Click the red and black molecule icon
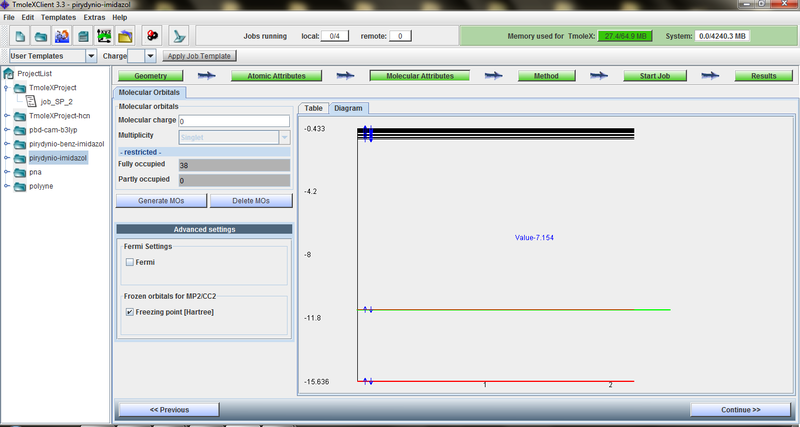This screenshot has width=800, height=427. 152,36
